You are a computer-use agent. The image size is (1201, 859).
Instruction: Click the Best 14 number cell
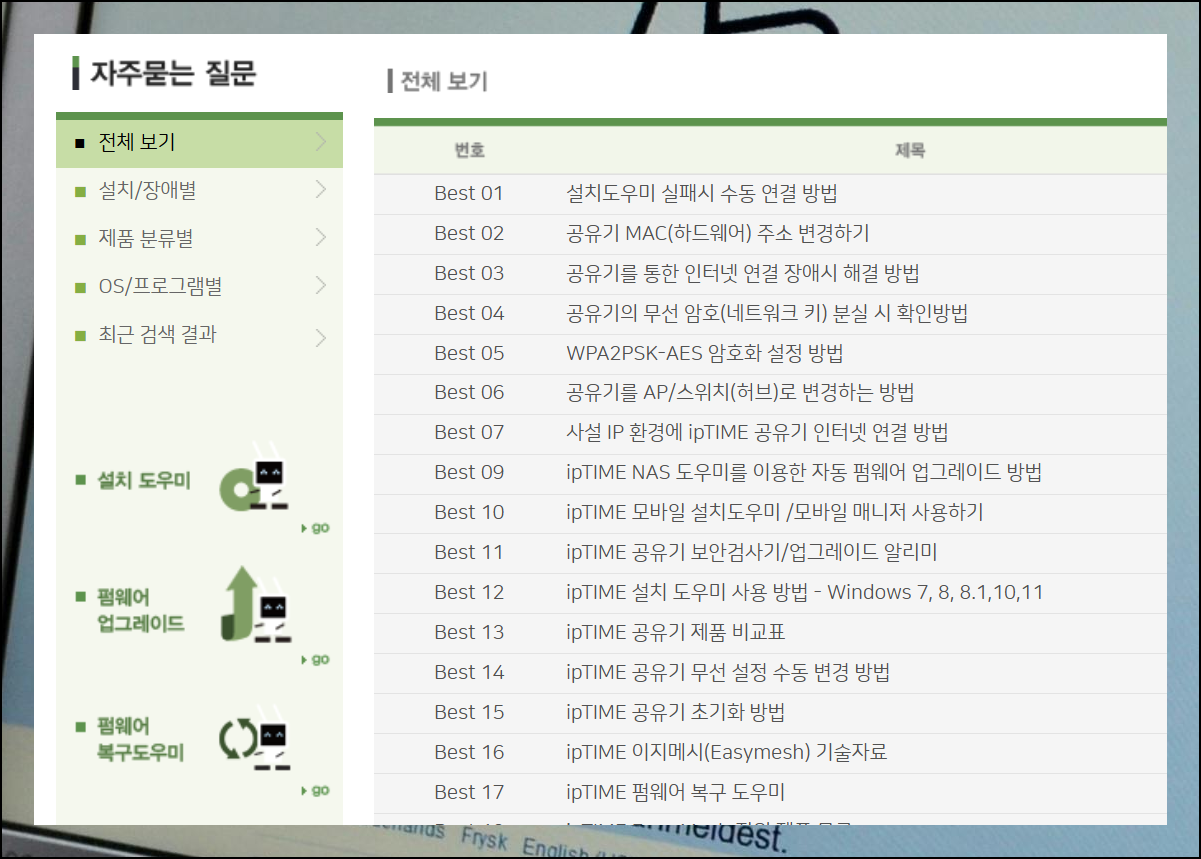click(469, 672)
